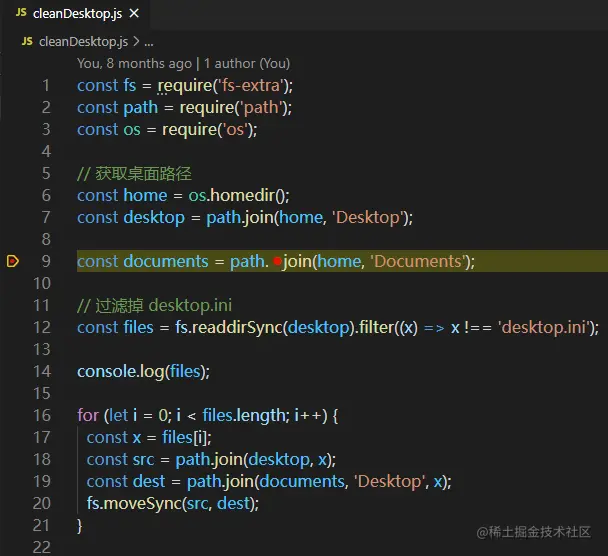Click the comment '// 过滤掉 desktop.ini'
The height and width of the screenshot is (556, 608).
(x=154, y=306)
